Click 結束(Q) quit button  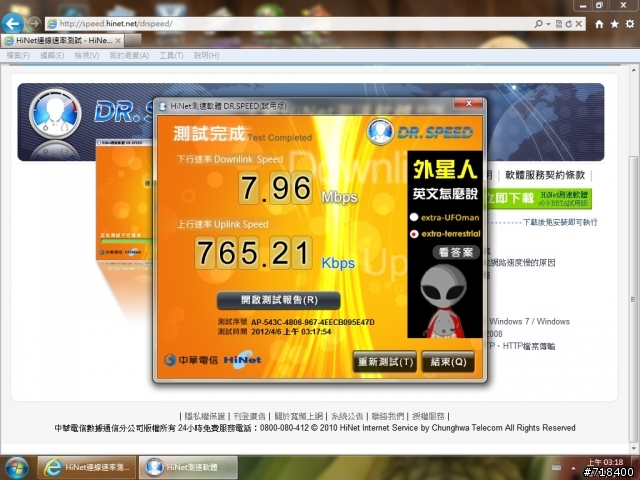point(448,362)
